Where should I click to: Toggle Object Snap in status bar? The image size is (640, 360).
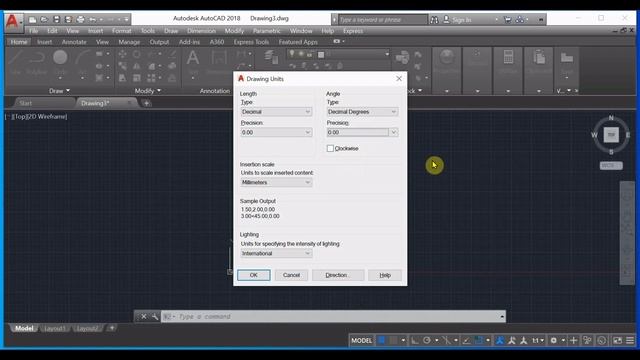pos(479,340)
